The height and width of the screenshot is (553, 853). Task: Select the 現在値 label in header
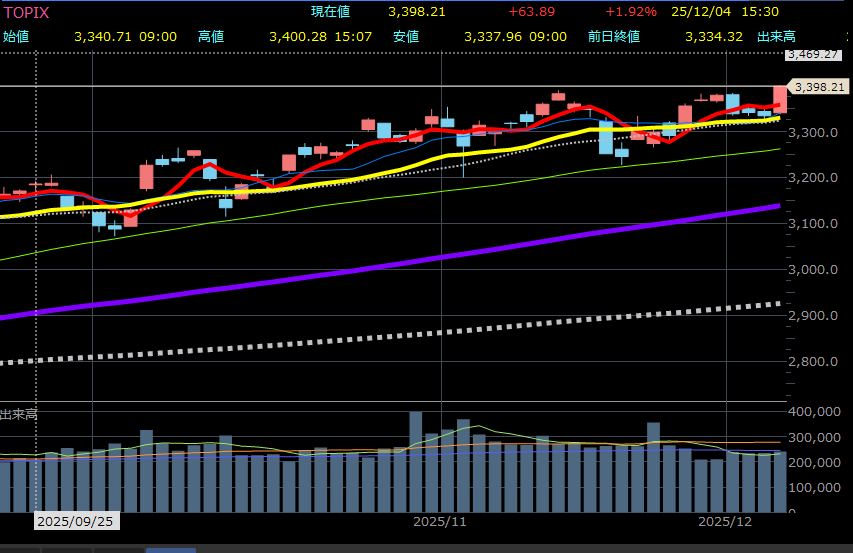click(x=331, y=12)
